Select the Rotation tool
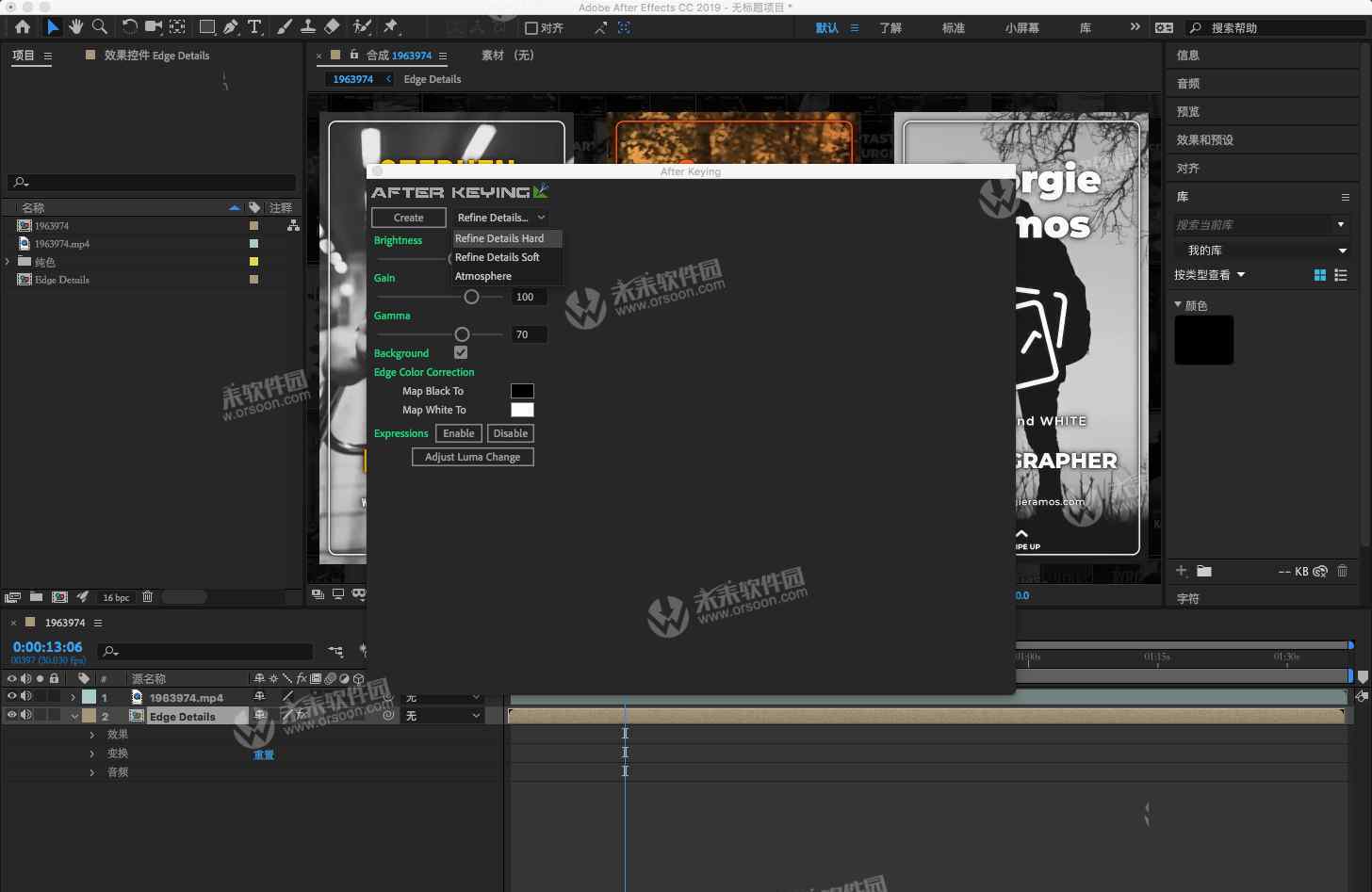The image size is (1372, 892). (130, 27)
